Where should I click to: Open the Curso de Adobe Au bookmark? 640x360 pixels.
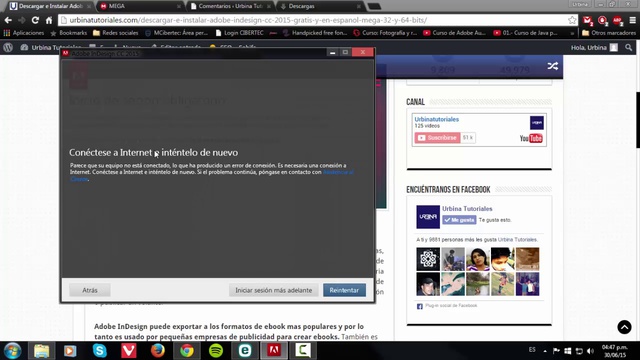[455, 33]
